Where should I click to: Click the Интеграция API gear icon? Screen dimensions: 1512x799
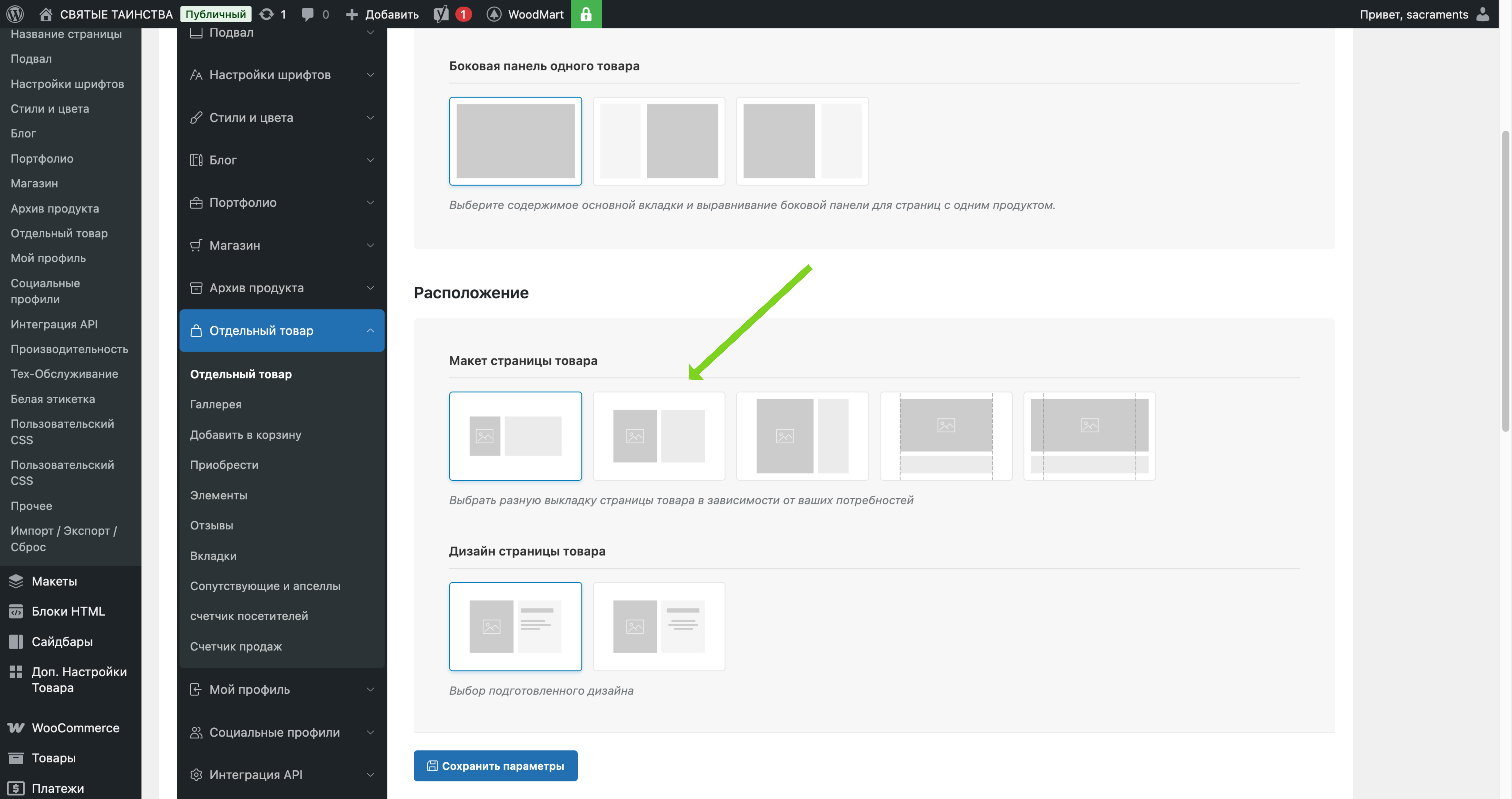pyautogui.click(x=196, y=775)
